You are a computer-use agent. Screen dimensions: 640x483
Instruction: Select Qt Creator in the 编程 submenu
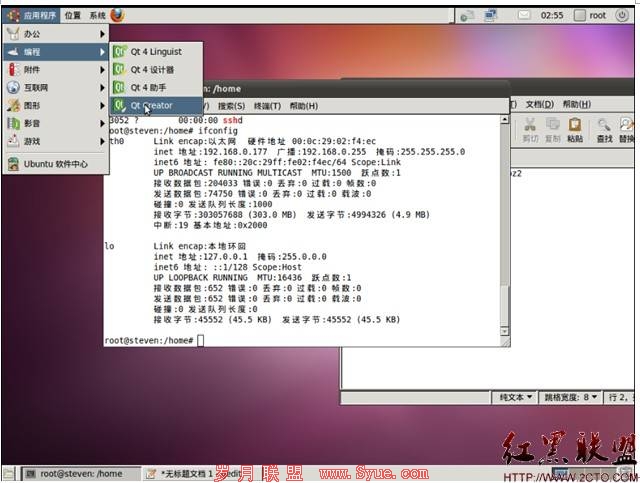click(157, 105)
